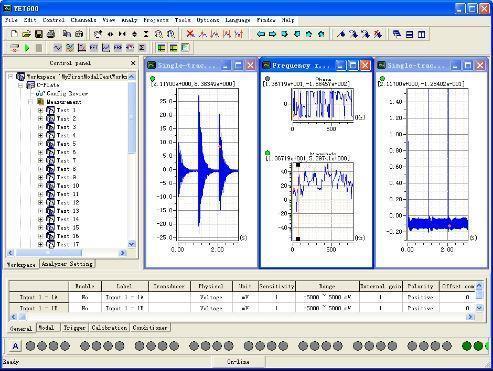
Task: Open the Channels menu
Action: (83, 20)
